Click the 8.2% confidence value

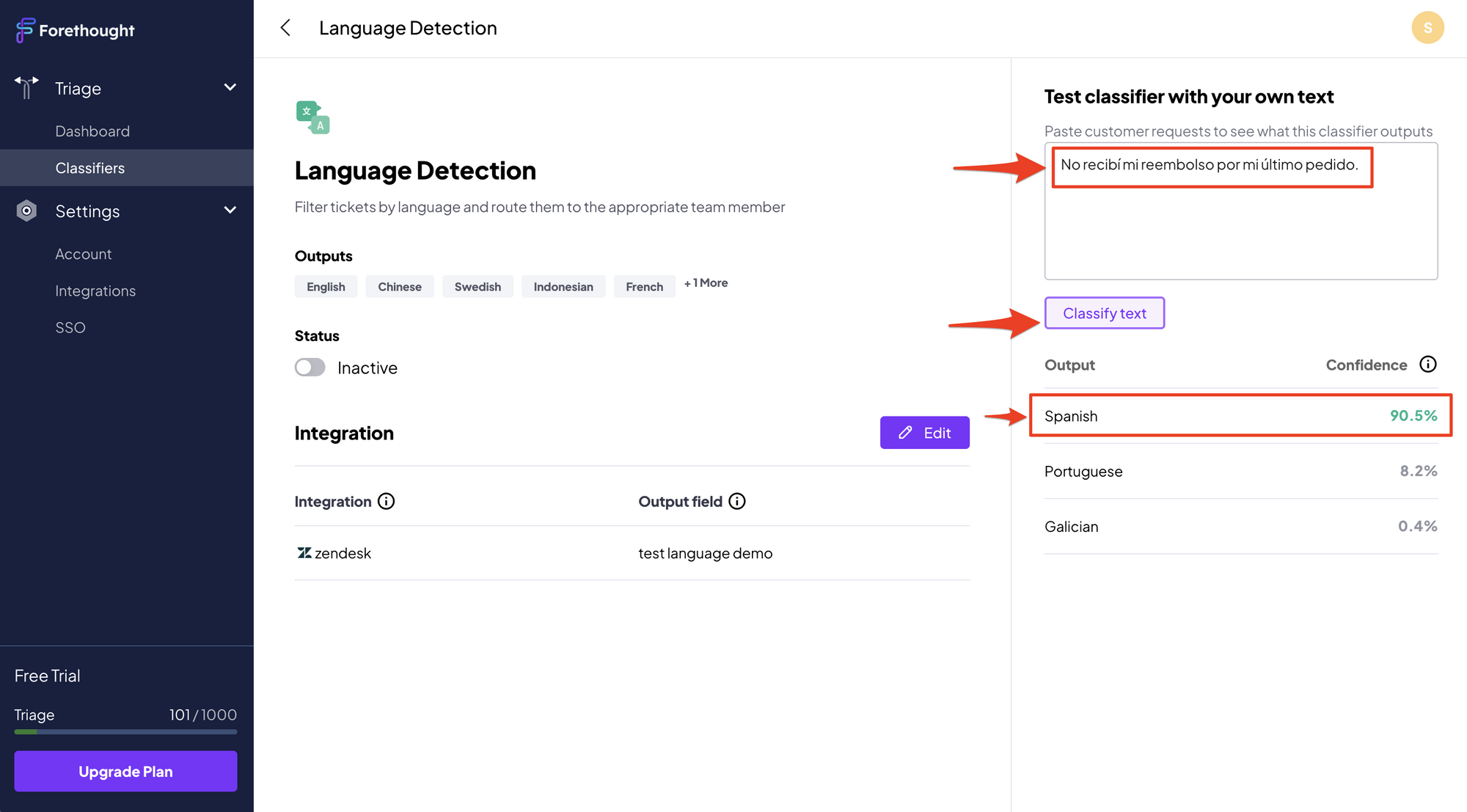coord(1418,471)
